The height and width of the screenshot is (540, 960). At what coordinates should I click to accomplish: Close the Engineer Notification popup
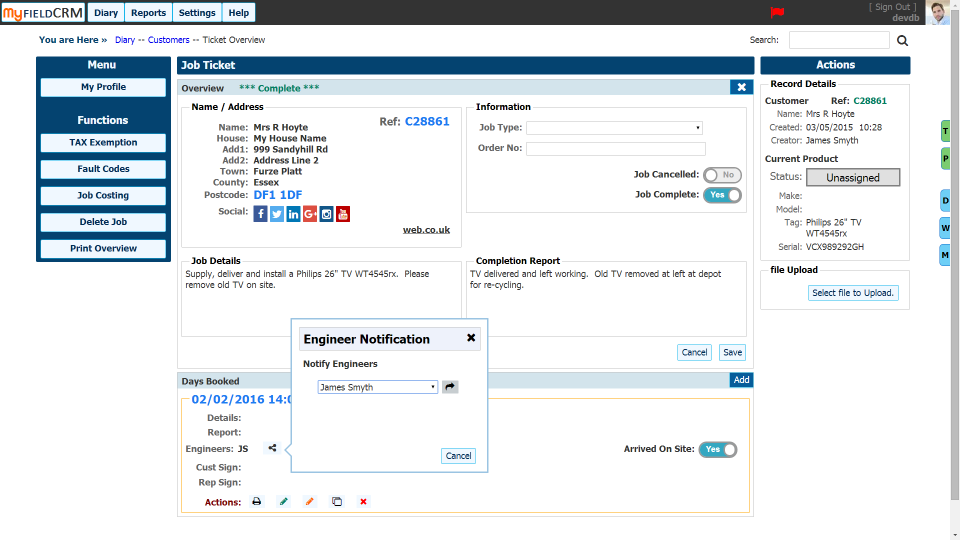[471, 337]
